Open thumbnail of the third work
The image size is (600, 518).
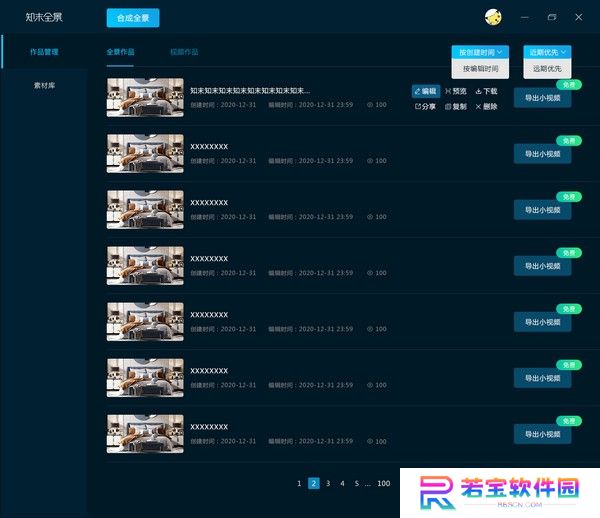pos(145,210)
